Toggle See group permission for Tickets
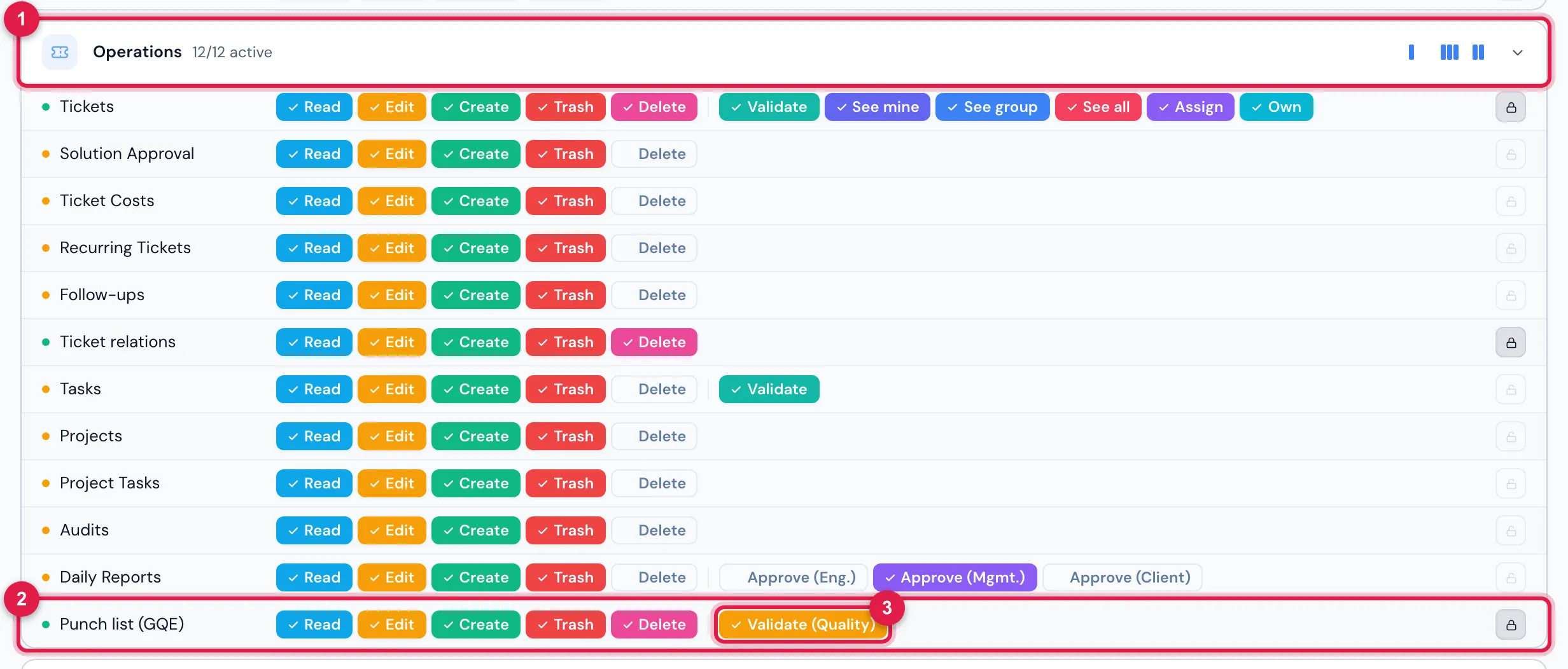 (992, 107)
